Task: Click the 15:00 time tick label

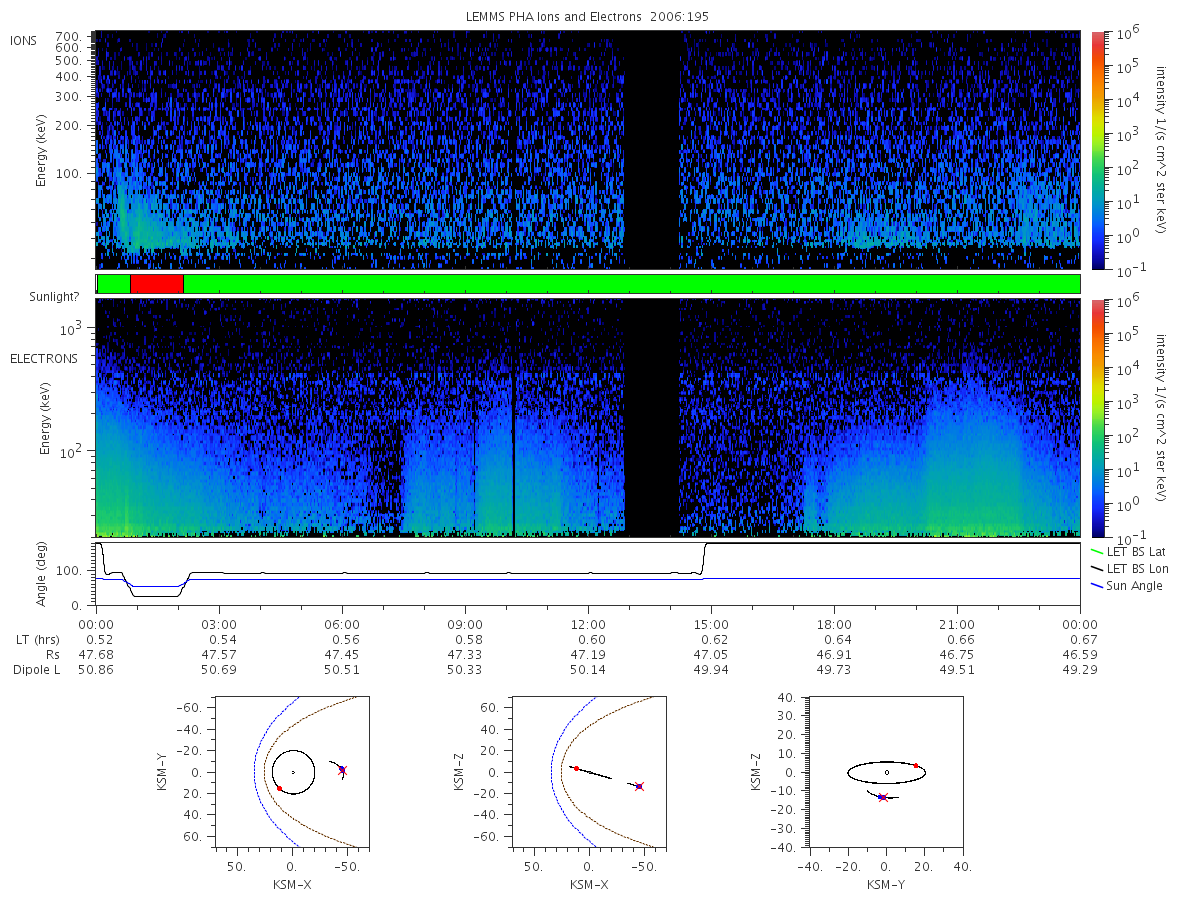Action: pyautogui.click(x=711, y=625)
